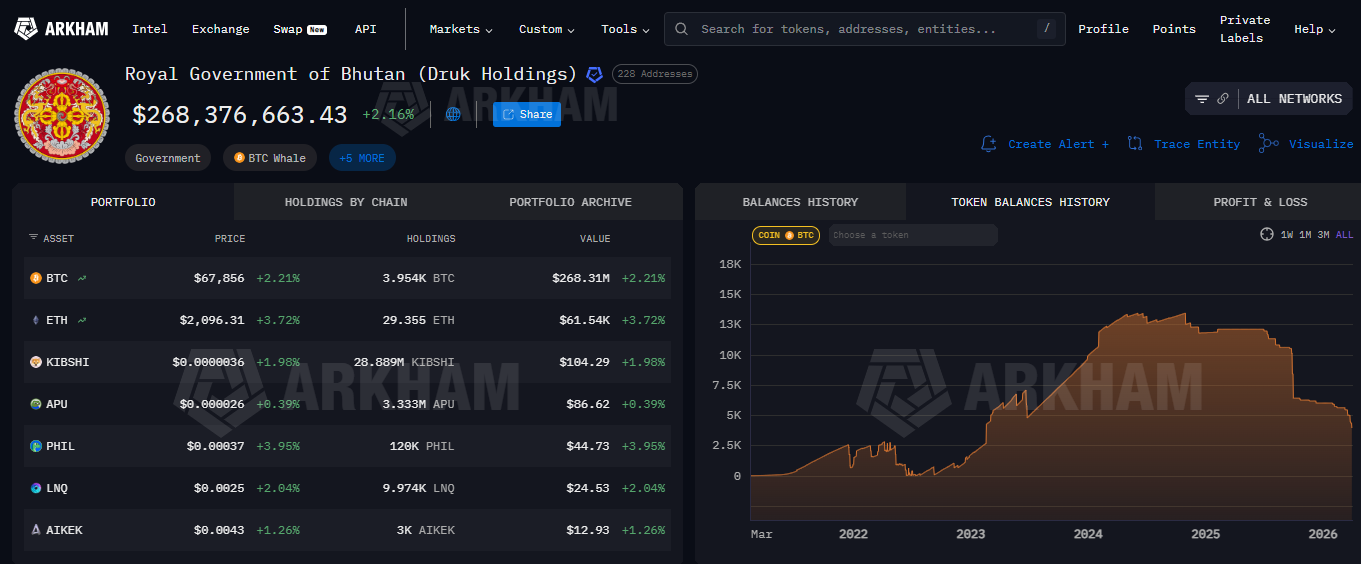This screenshot has width=1361, height=564.
Task: Open the Intel menu item
Action: [x=150, y=29]
